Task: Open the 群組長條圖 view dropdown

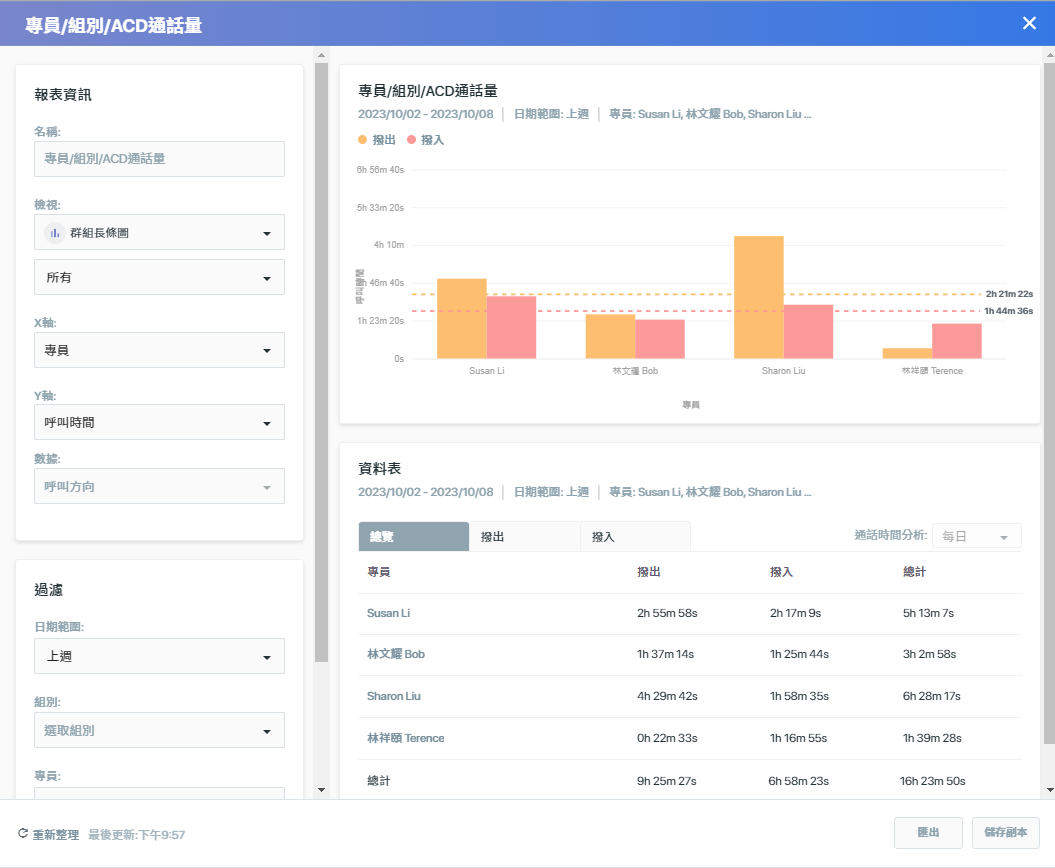Action: (159, 232)
